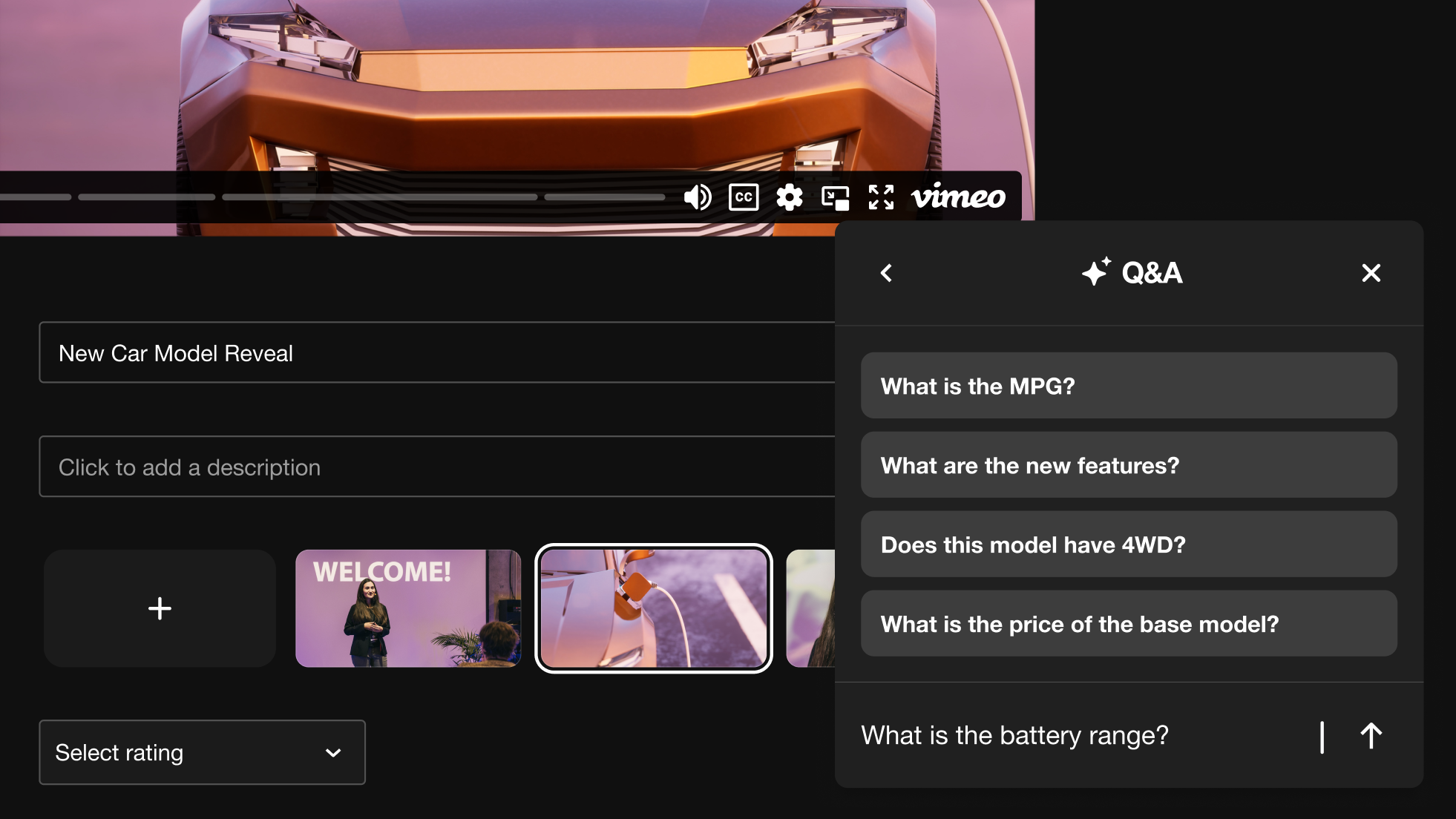Click the add thumbnail plus tile
The image size is (1456, 819).
(160, 608)
